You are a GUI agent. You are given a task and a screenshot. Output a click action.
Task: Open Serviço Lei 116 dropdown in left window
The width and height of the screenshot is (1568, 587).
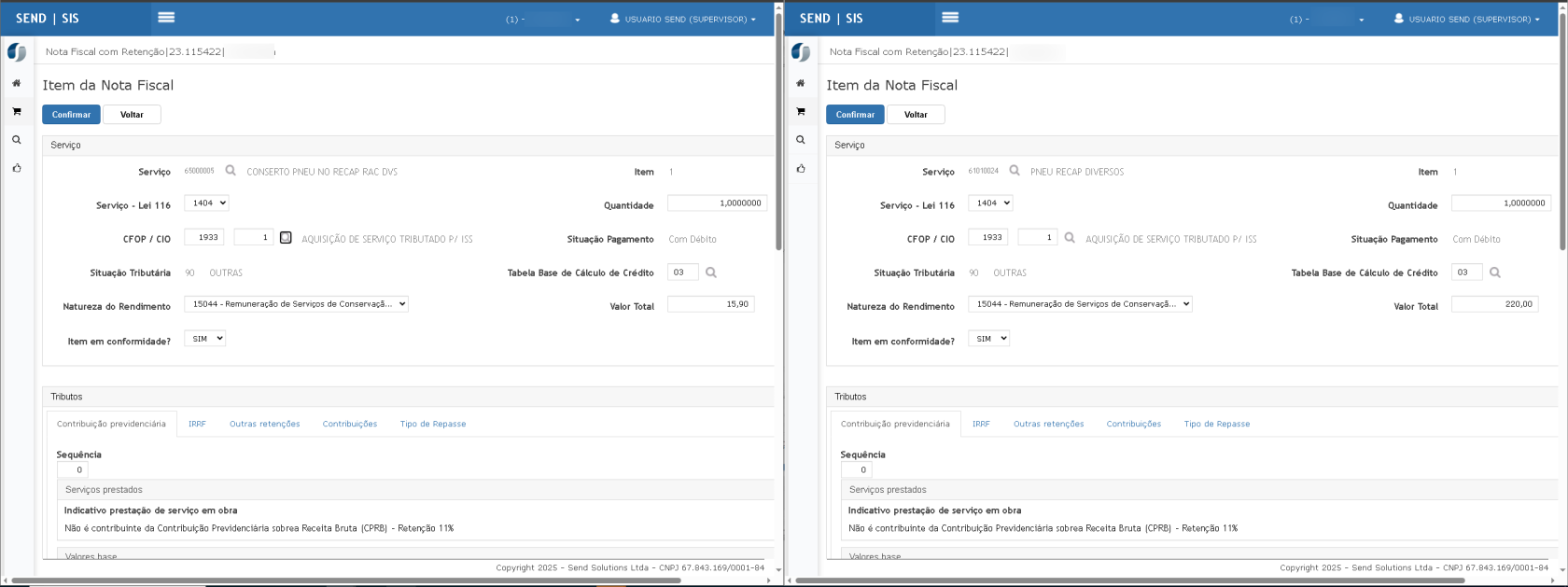click(x=206, y=203)
